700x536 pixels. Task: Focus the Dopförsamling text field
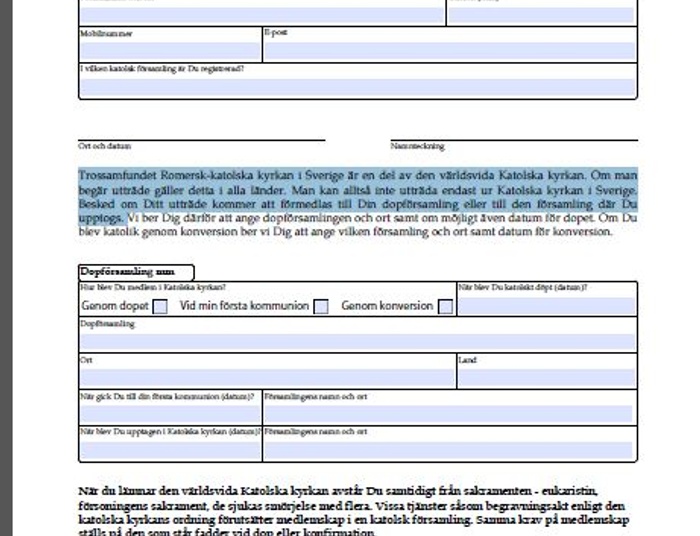point(357,341)
